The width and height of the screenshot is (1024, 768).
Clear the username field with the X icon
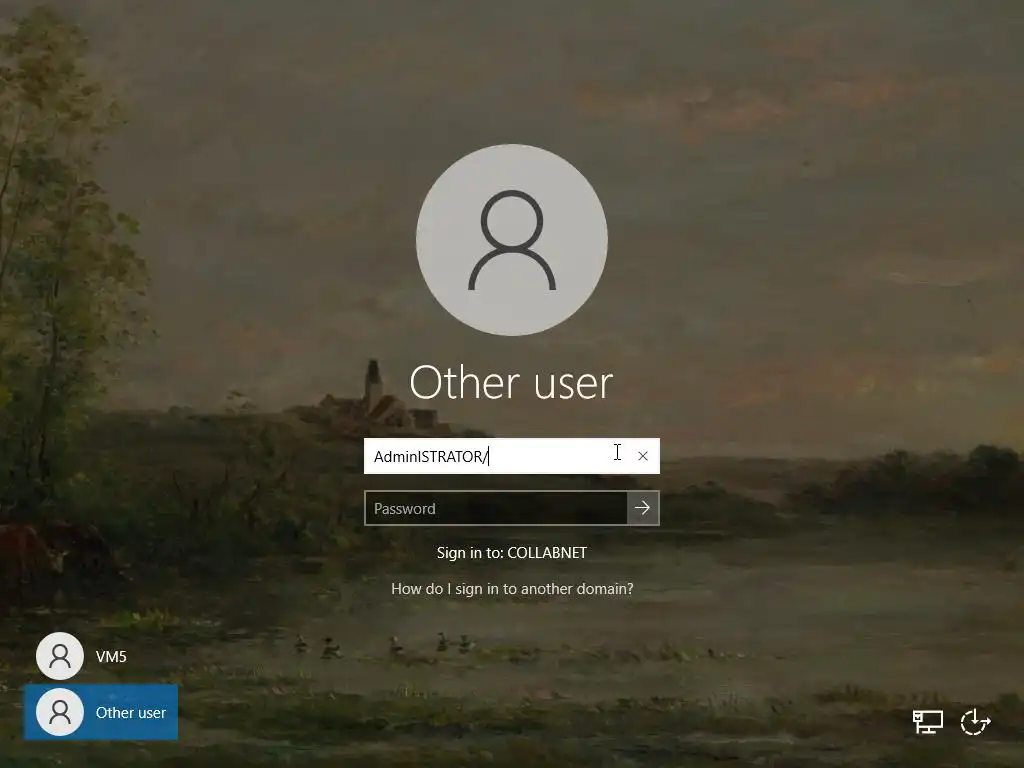[x=643, y=456]
